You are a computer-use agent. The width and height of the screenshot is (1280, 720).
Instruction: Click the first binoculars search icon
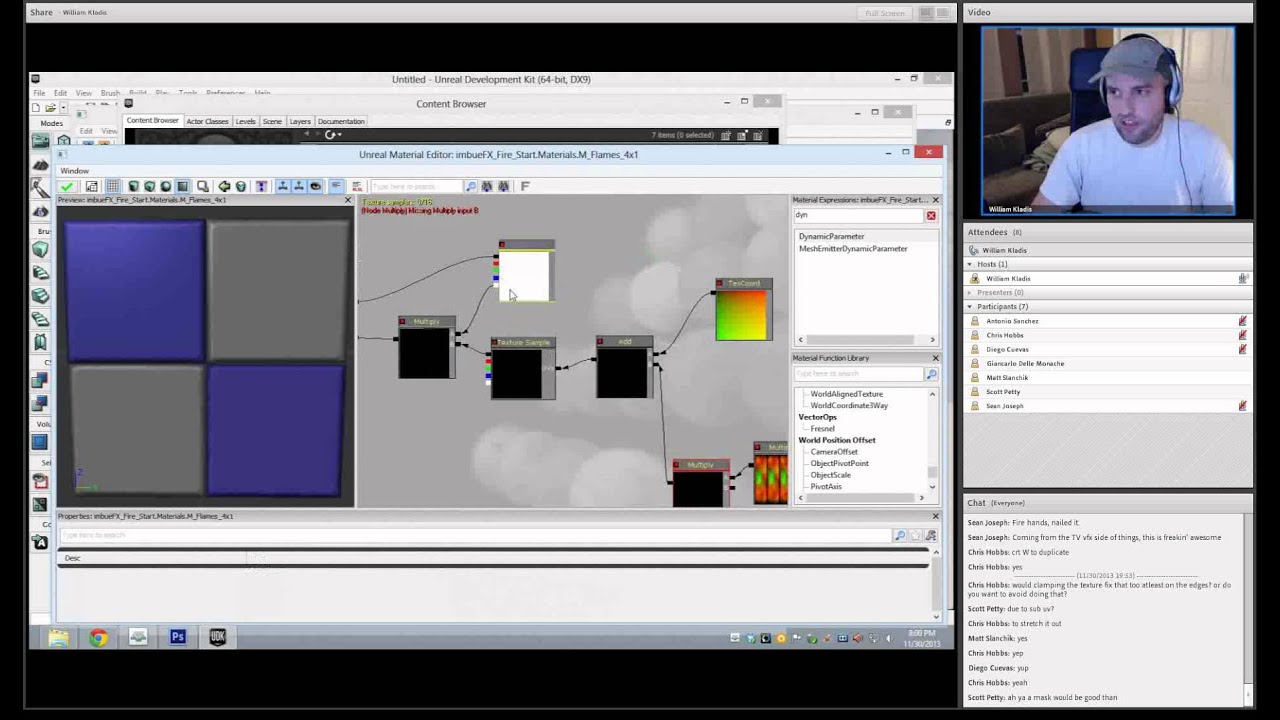pyautogui.click(x=487, y=186)
